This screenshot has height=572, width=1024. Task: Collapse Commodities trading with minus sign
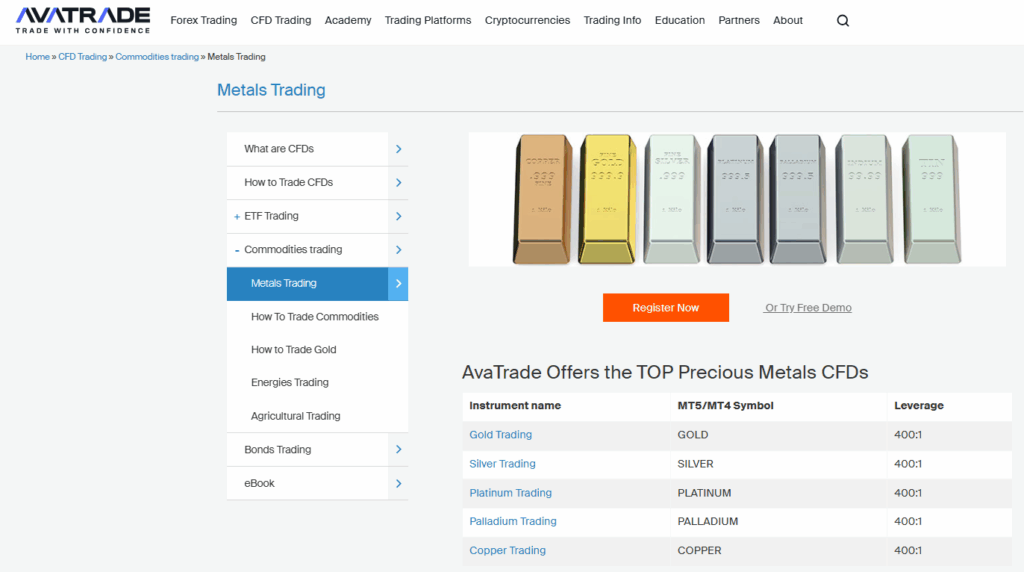[236, 250]
